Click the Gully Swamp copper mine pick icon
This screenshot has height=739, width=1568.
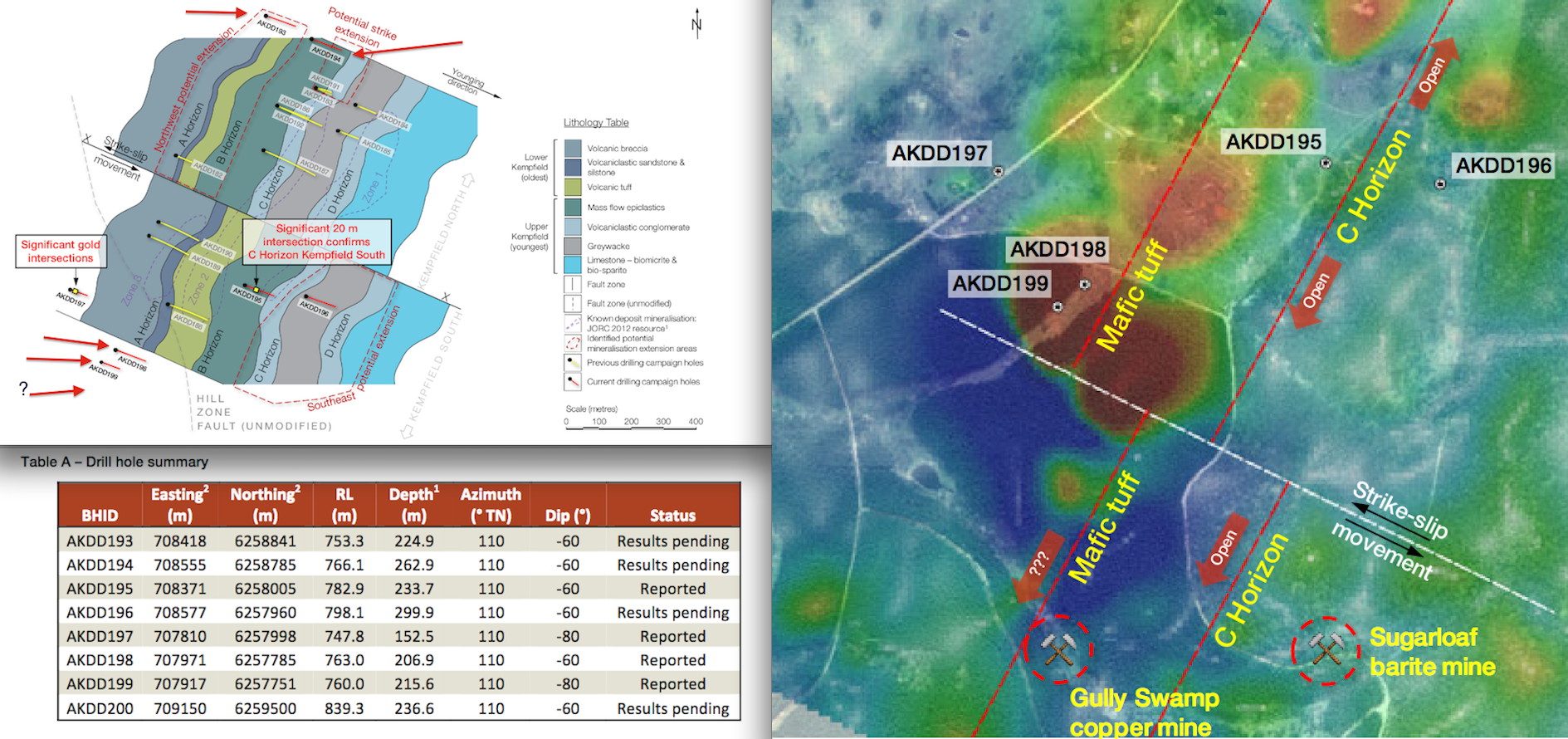(x=1058, y=649)
